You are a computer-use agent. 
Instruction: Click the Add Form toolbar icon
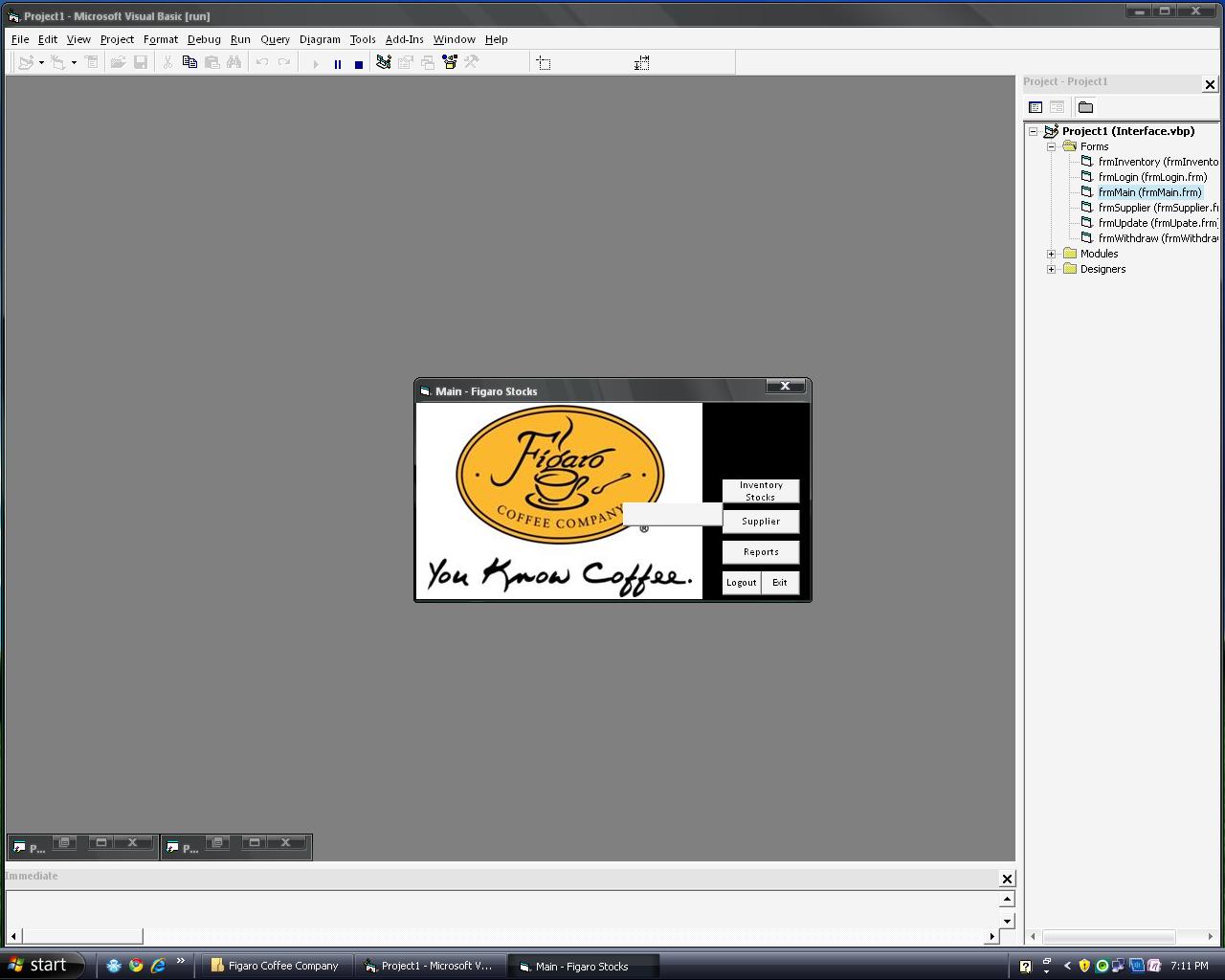58,62
